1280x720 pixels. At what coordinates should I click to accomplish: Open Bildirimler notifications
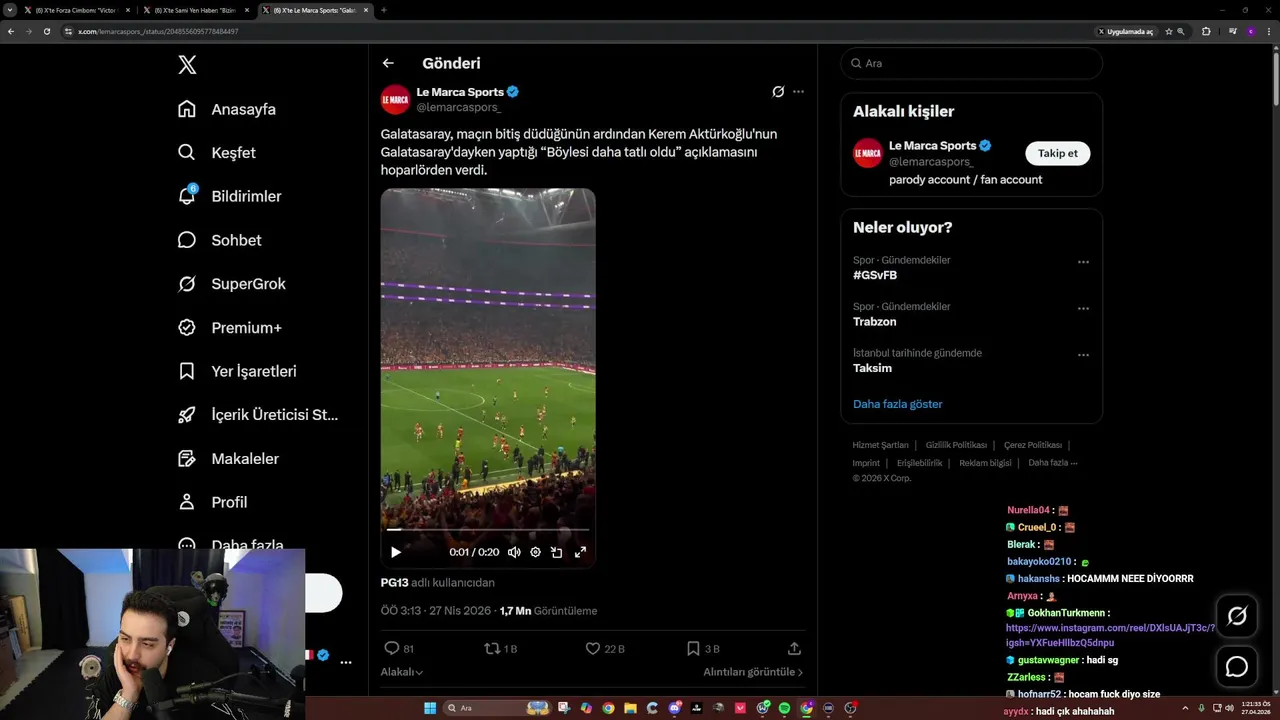click(x=229, y=196)
